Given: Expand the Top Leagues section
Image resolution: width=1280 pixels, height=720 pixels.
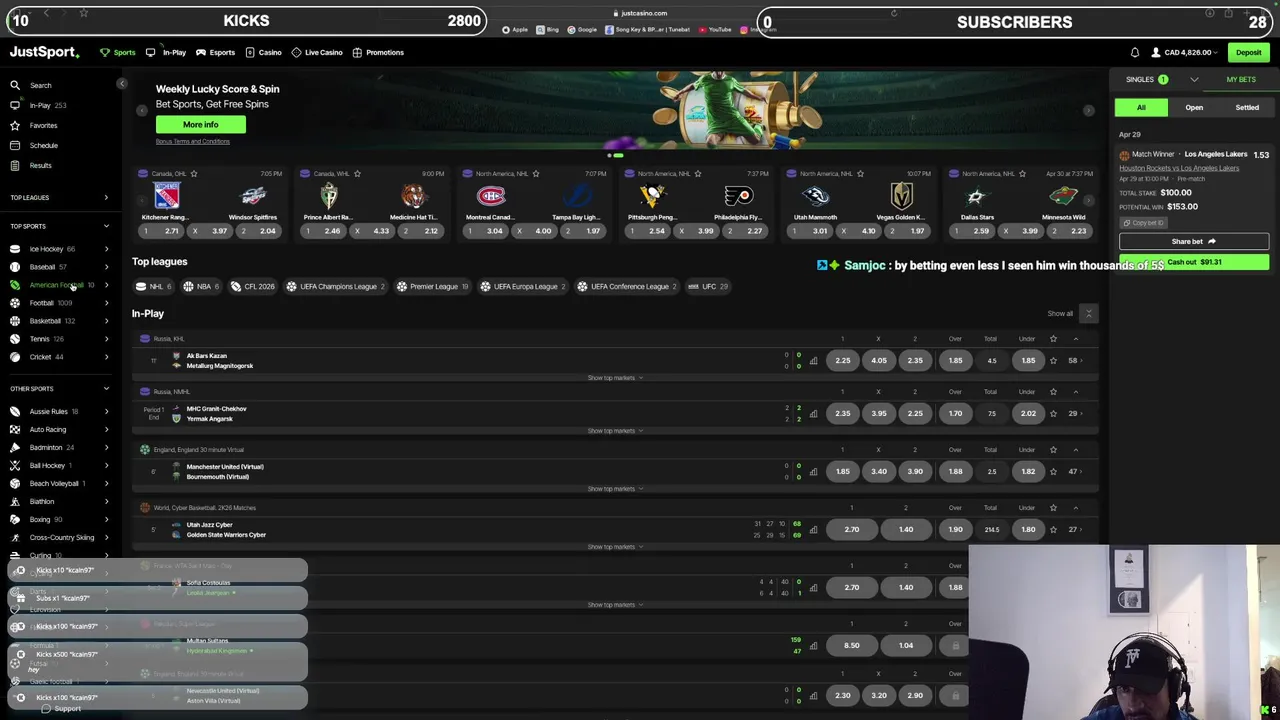Looking at the screenshot, I should (x=106, y=197).
